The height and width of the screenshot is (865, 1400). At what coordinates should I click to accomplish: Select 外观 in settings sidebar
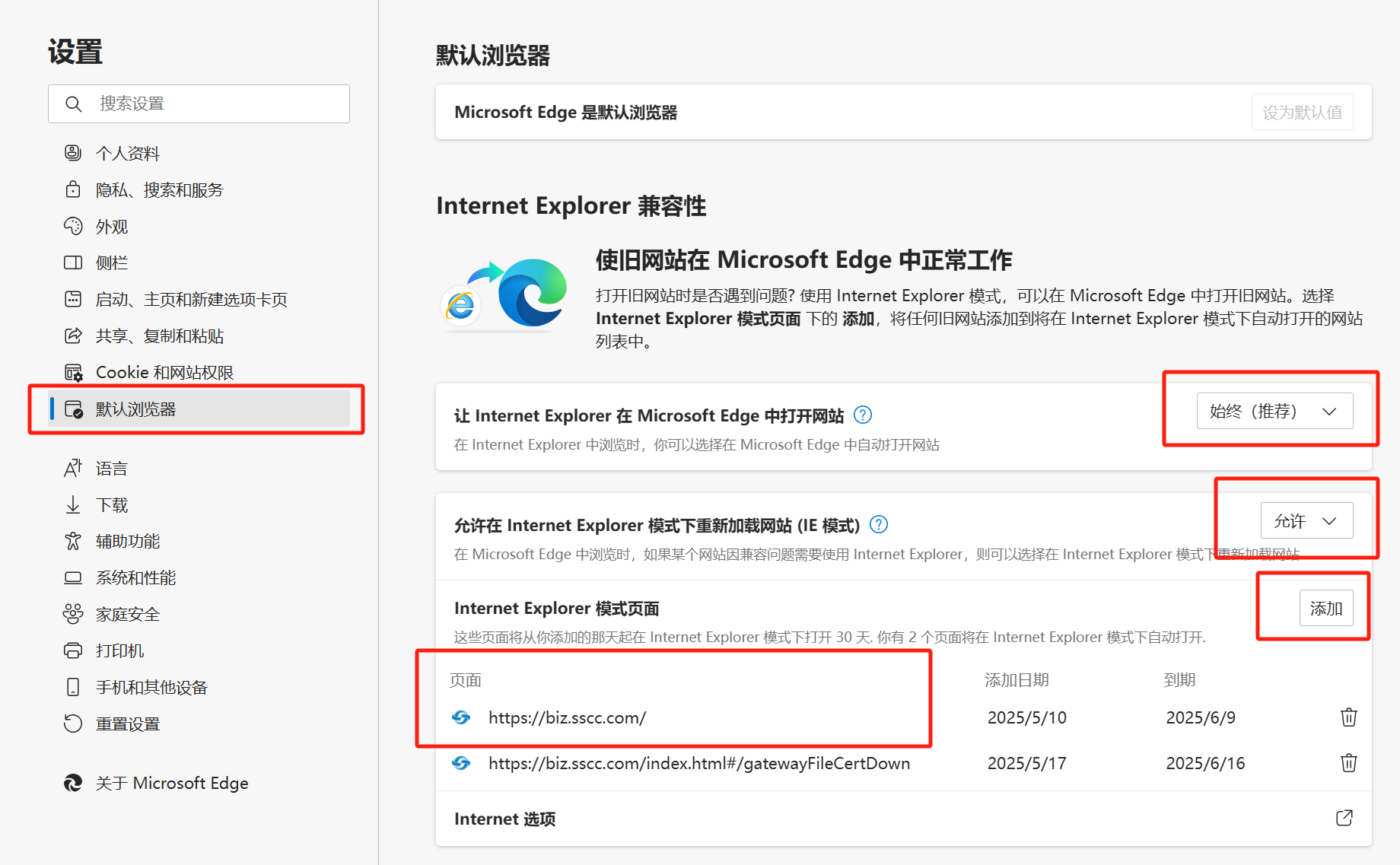click(x=199, y=226)
